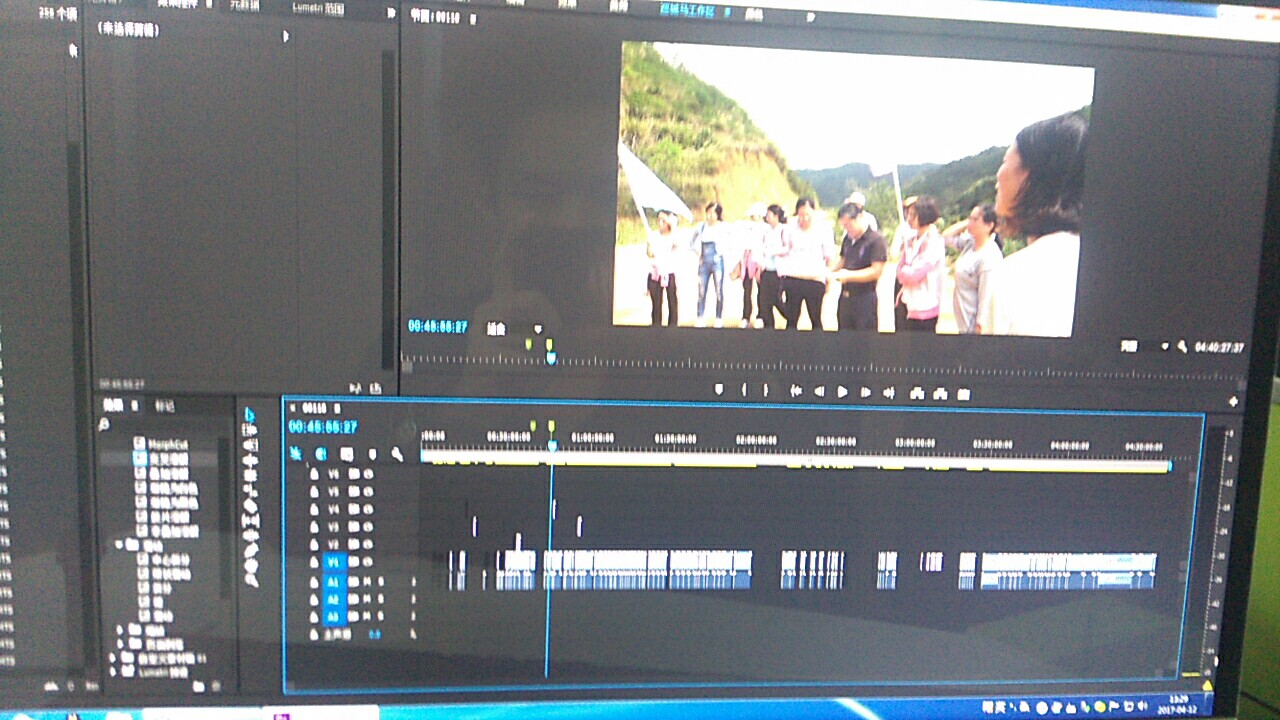
Task: Open timeline display settings wrench
Action: 397,454
